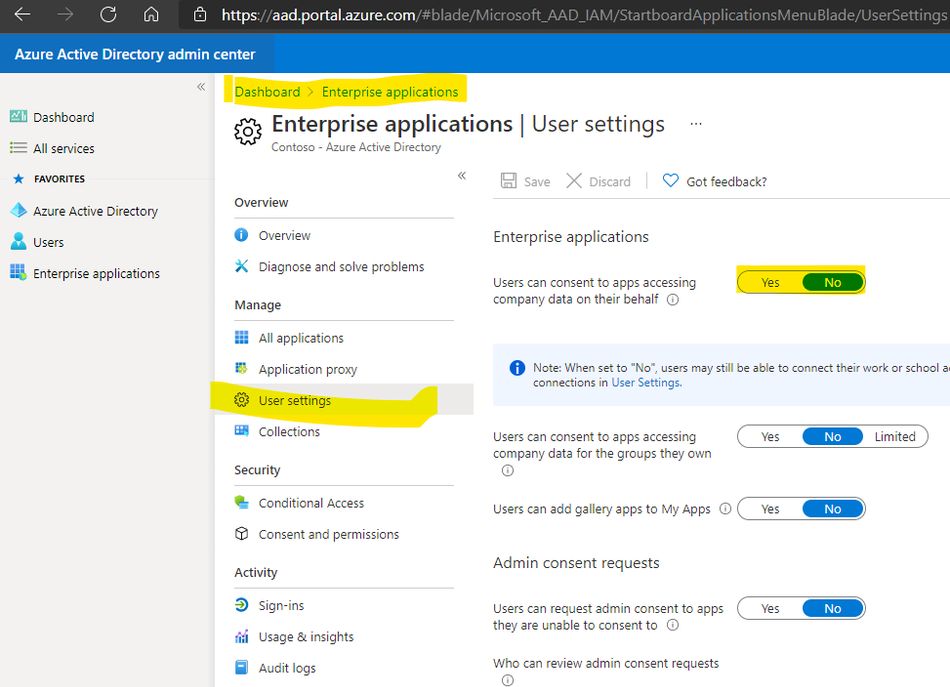Go back using browser back arrow
The height and width of the screenshot is (687, 950).
tap(22, 14)
